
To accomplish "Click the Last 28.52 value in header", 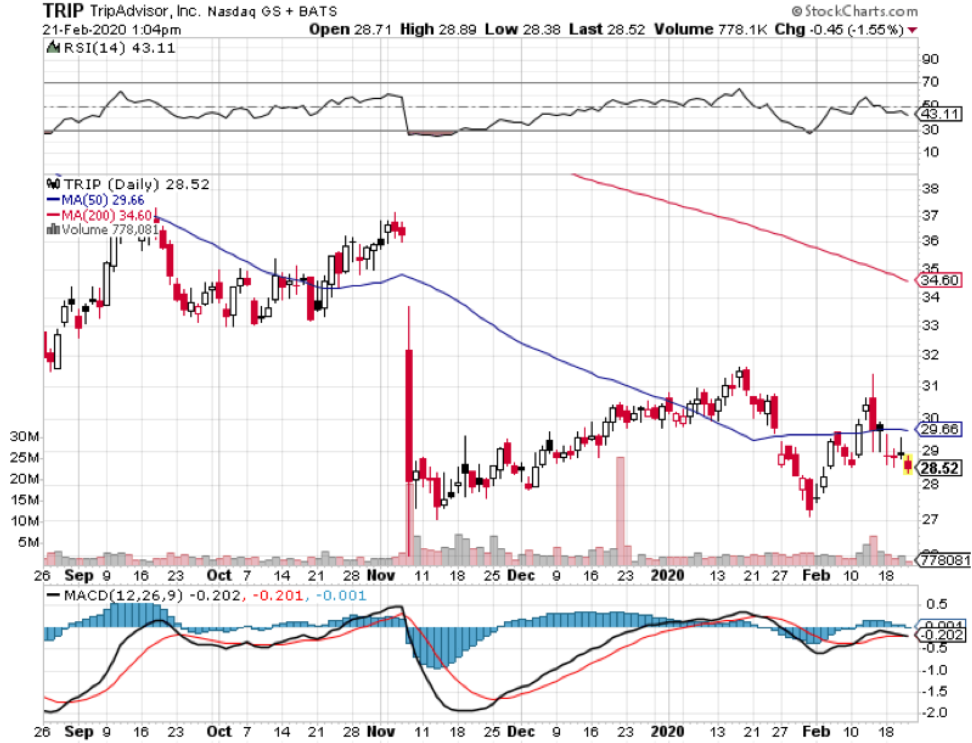I will pyautogui.click(x=607, y=30).
